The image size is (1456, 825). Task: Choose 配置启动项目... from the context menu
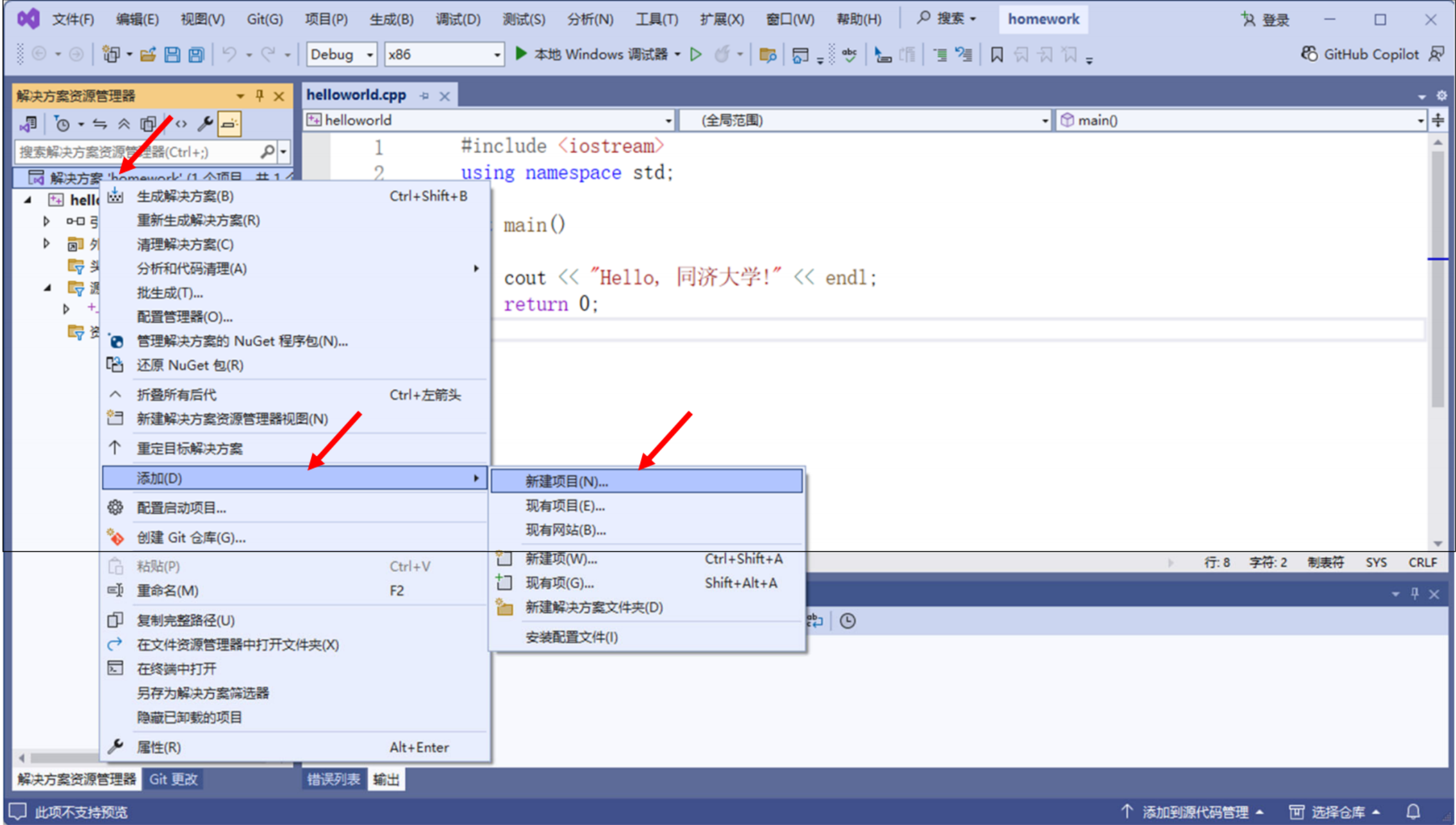(181, 508)
